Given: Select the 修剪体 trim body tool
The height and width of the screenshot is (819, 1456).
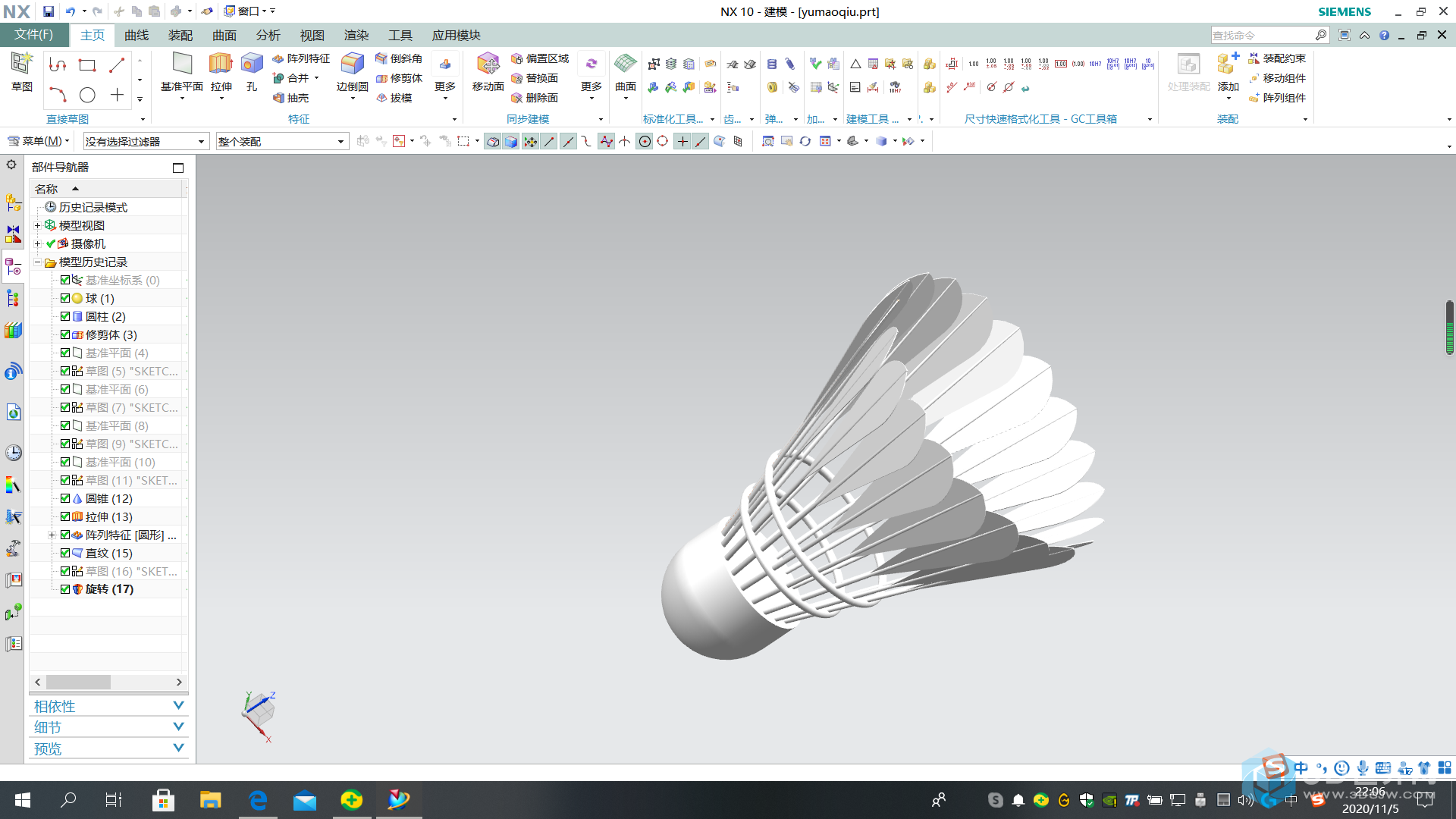Looking at the screenshot, I should 399,78.
